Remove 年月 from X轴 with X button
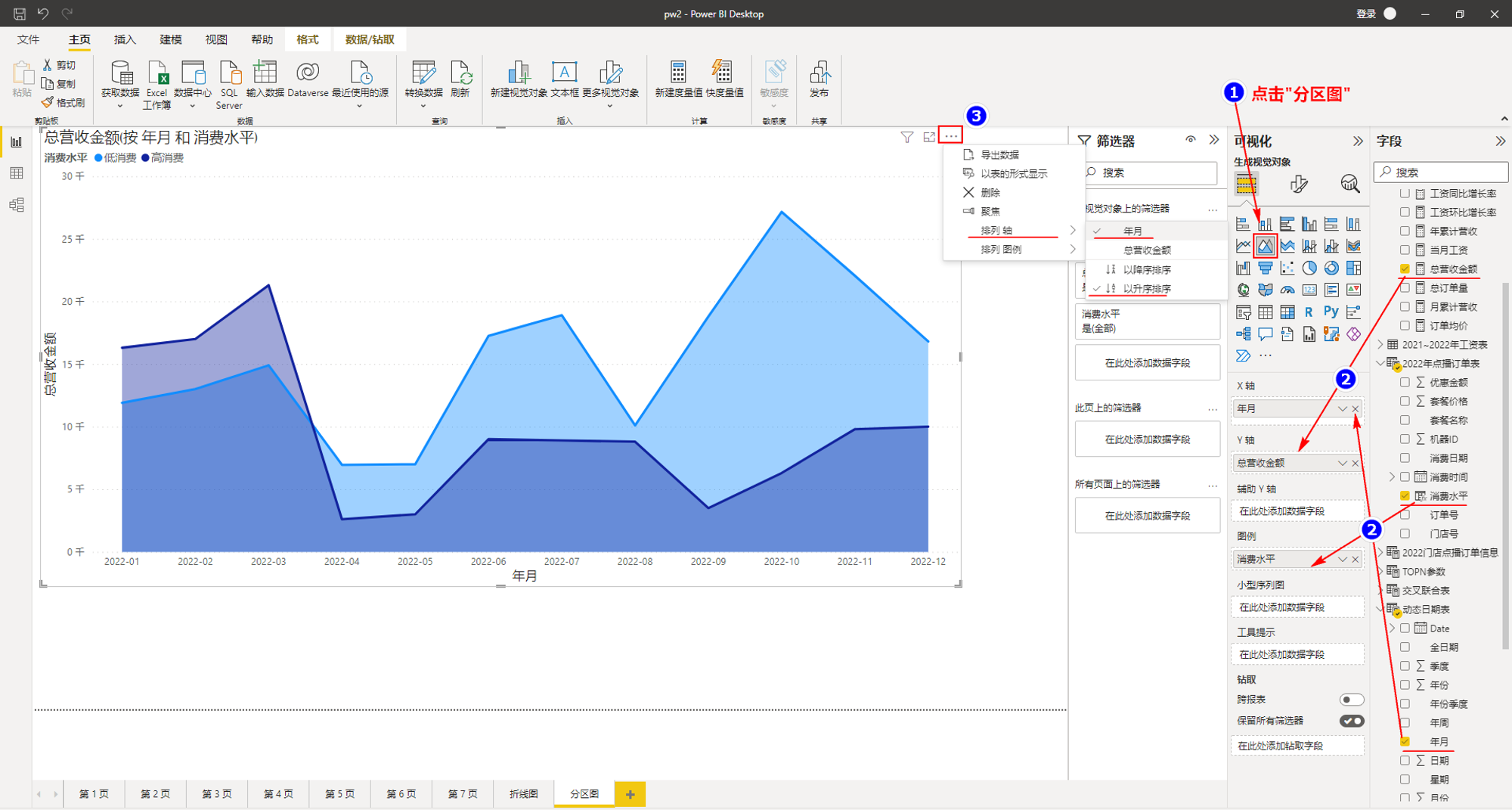The image size is (1512, 810). pyautogui.click(x=1356, y=408)
